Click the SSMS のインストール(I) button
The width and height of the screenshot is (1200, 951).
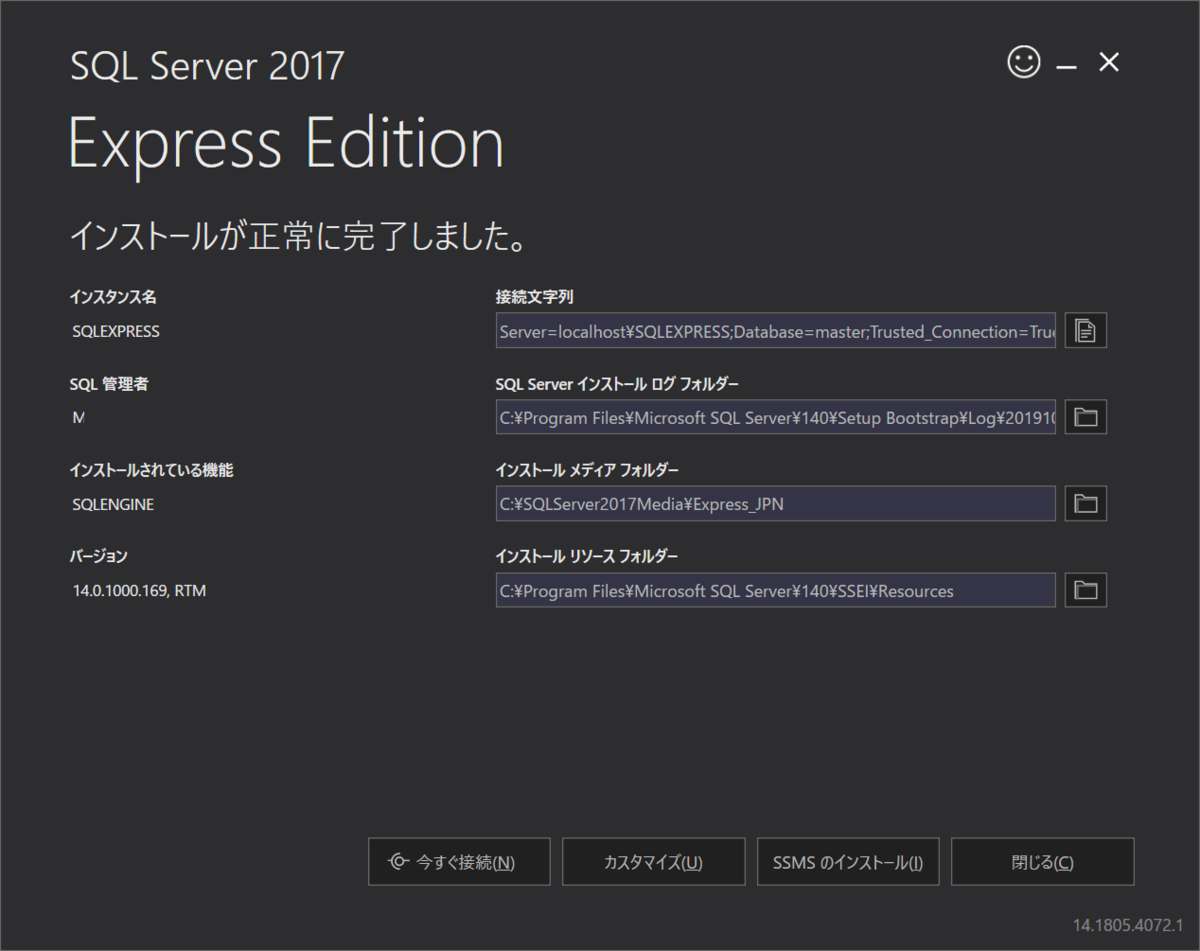pyautogui.click(x=848, y=862)
